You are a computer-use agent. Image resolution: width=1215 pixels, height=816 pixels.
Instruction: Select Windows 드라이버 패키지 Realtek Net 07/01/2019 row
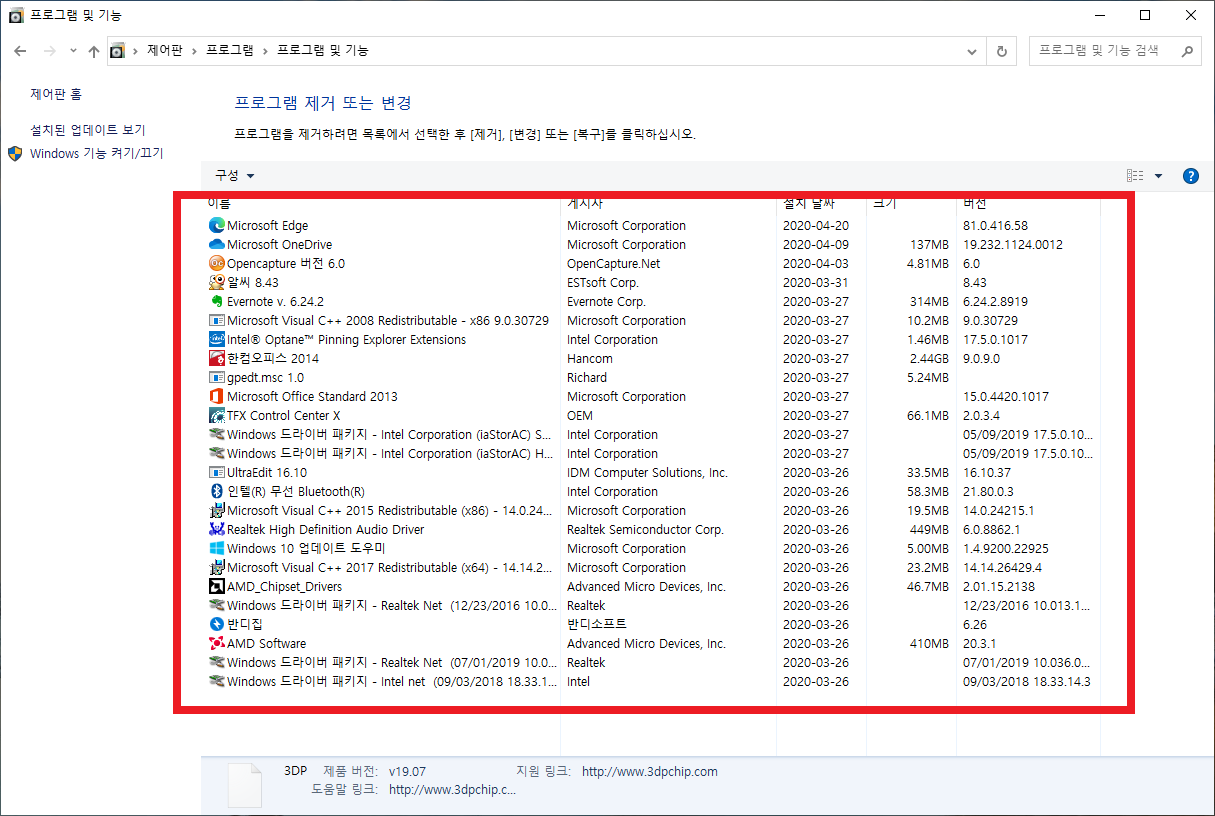point(650,663)
